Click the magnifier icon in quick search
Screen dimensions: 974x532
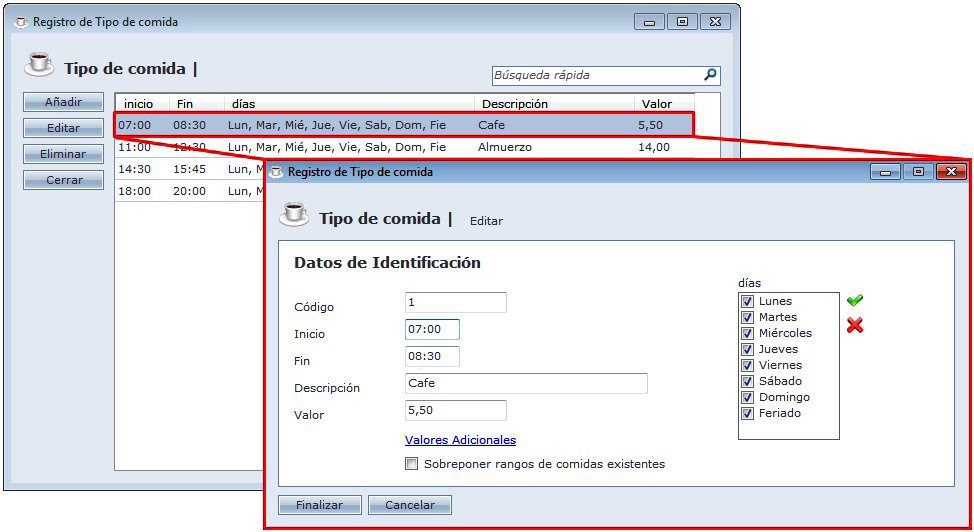tap(710, 75)
